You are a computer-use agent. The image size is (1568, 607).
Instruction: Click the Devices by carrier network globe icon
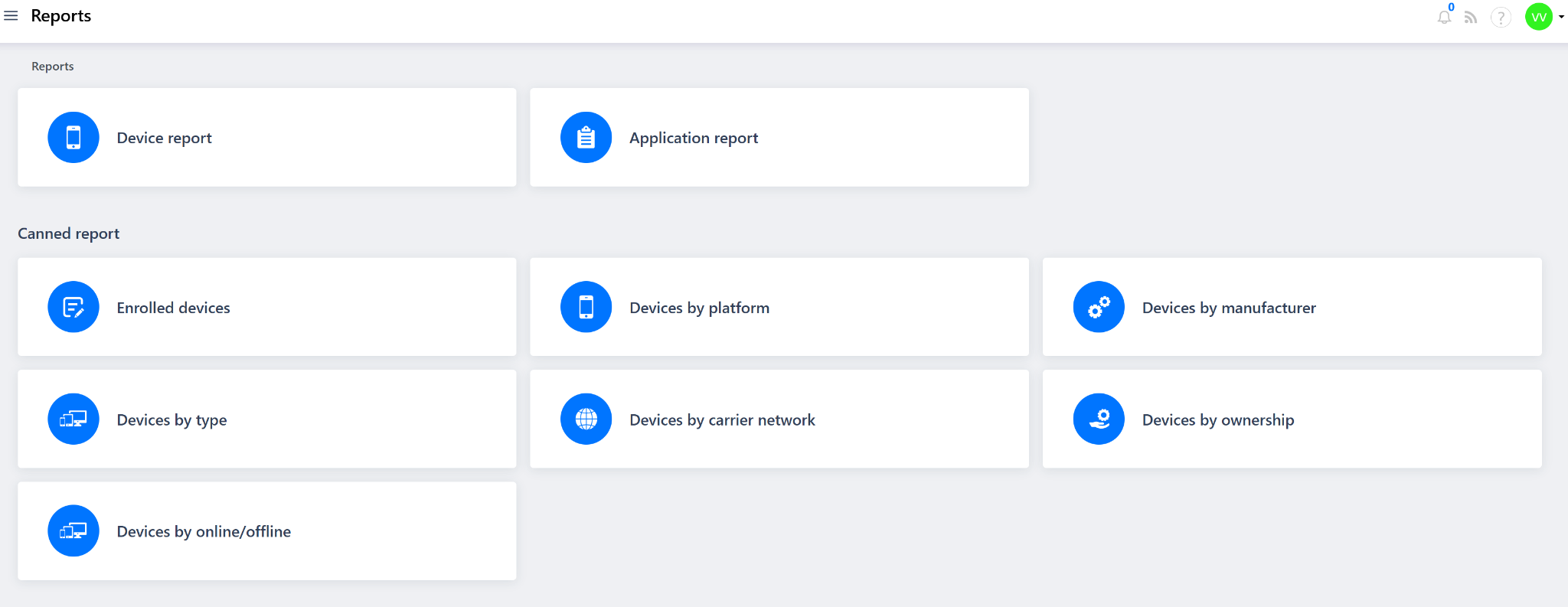(586, 419)
